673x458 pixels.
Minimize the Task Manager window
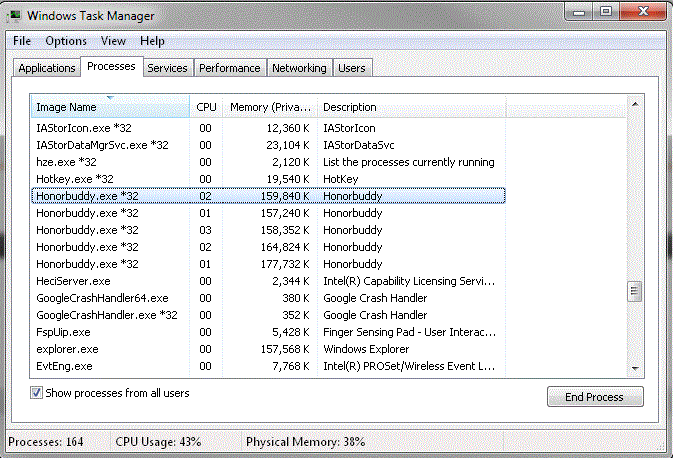pyautogui.click(x=579, y=12)
